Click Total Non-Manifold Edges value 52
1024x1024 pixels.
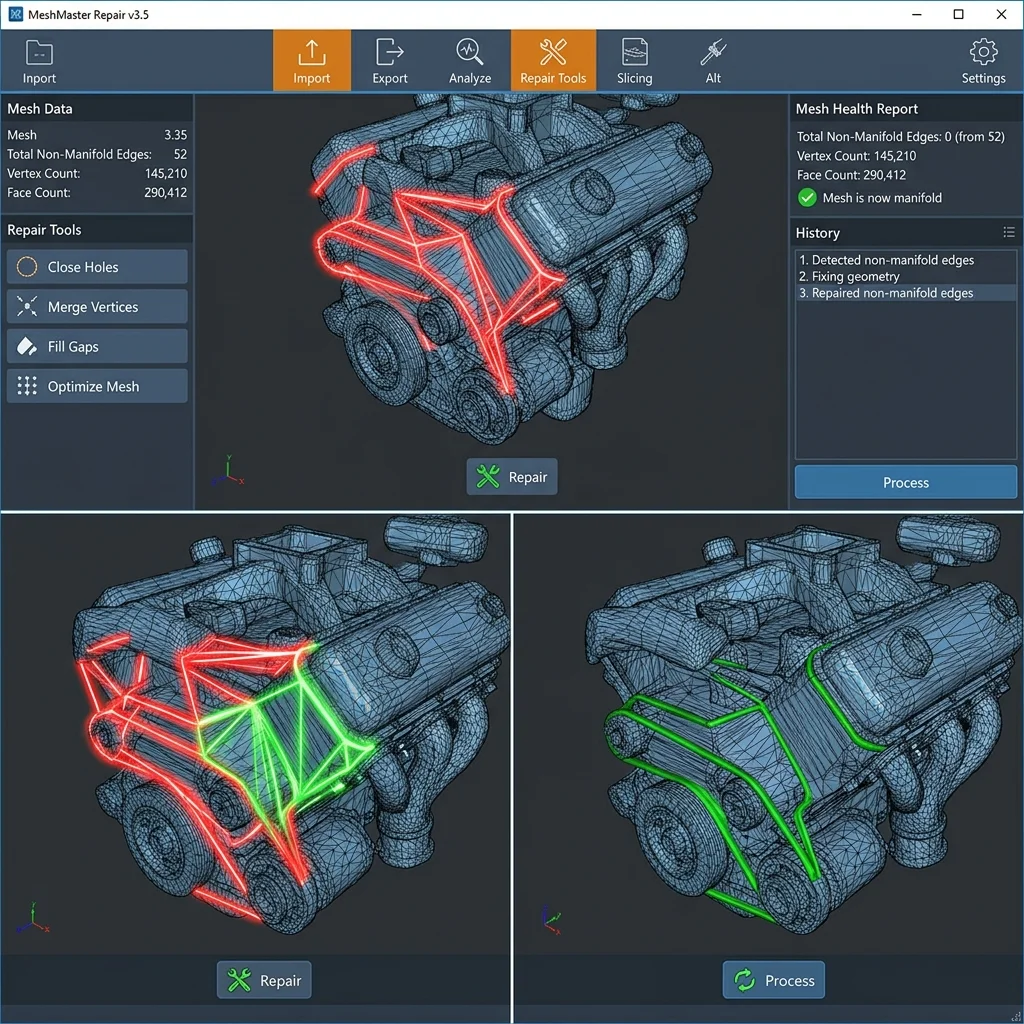coord(180,155)
